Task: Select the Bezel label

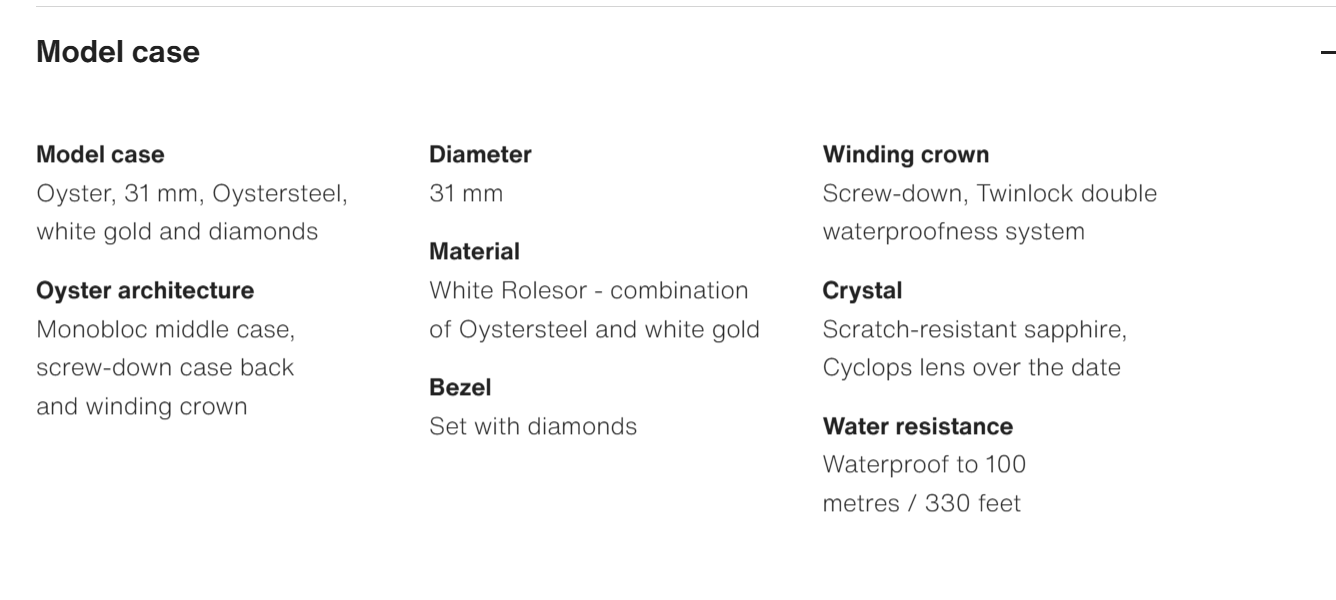Action: click(x=460, y=387)
